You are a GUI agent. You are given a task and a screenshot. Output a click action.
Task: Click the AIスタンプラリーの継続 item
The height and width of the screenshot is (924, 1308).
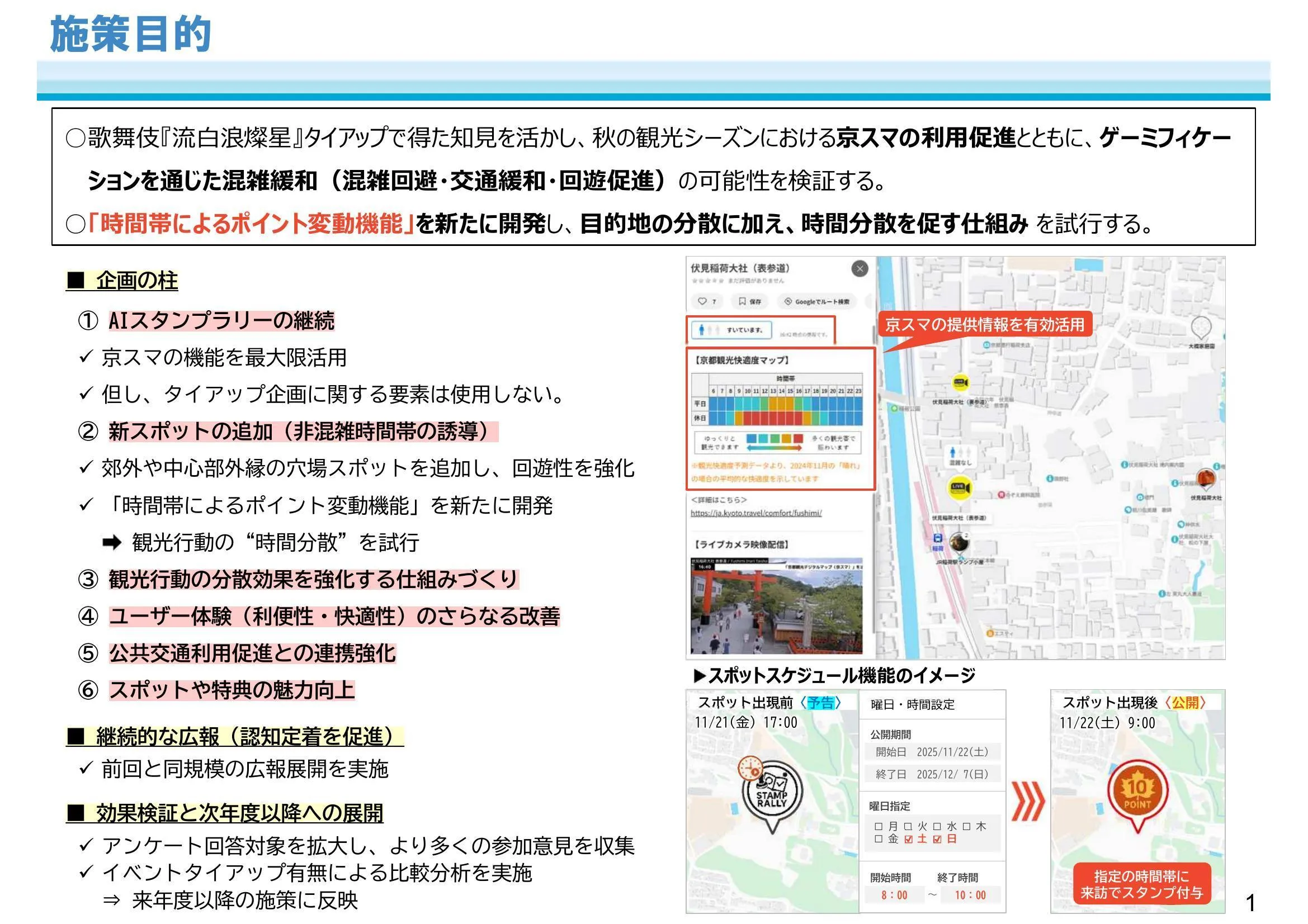point(221,321)
